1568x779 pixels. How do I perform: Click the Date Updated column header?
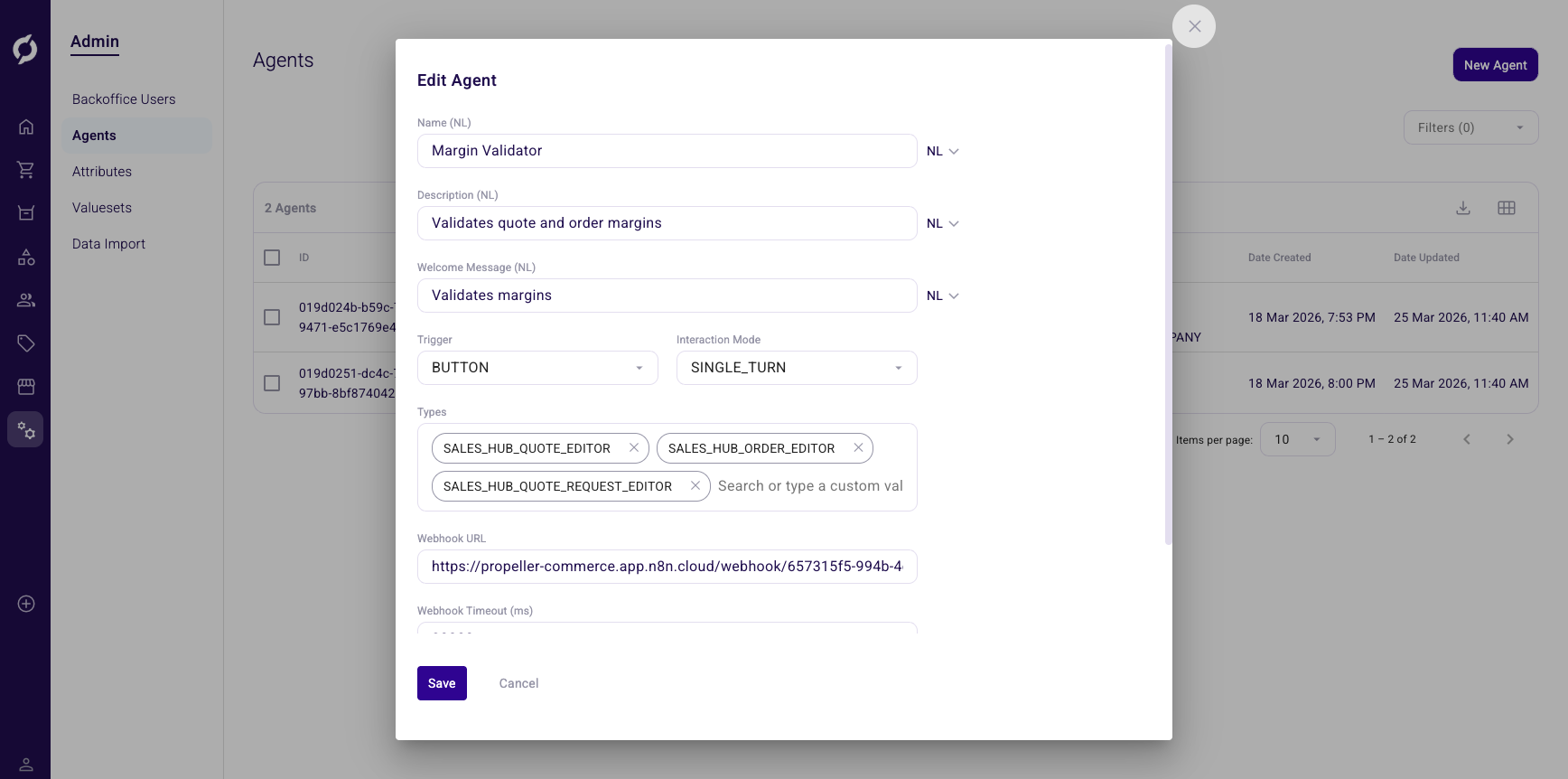tap(1426, 258)
